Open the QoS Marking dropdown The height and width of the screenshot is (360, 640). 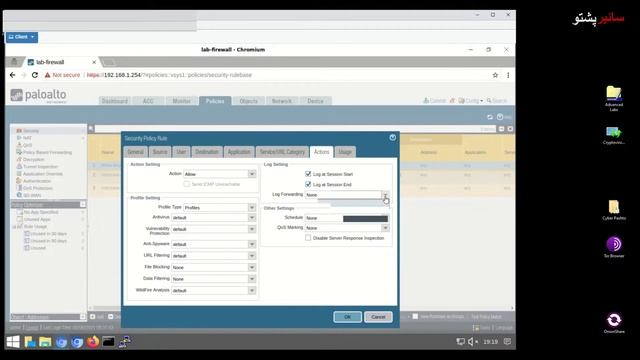click(x=385, y=228)
